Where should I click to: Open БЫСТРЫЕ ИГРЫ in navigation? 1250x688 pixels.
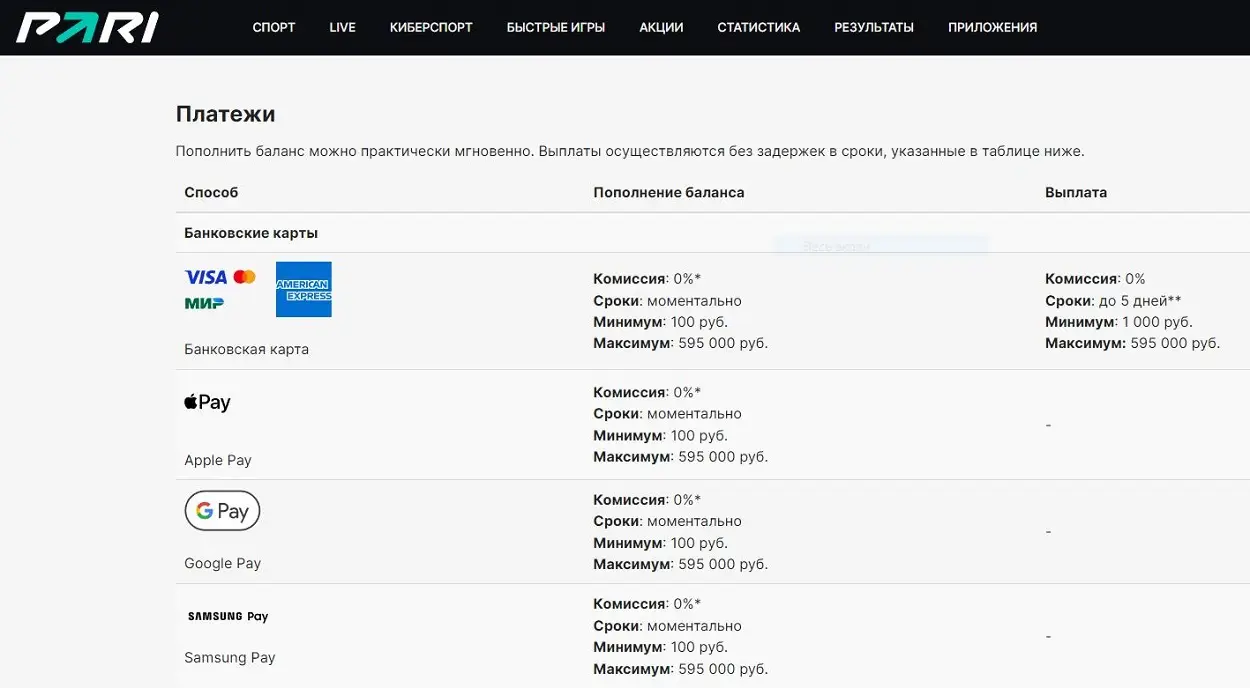click(556, 27)
